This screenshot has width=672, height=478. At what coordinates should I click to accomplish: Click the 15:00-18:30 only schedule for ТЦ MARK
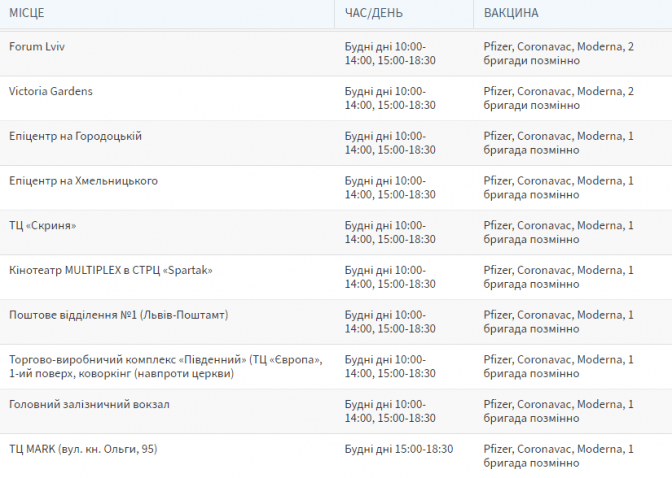point(399,449)
